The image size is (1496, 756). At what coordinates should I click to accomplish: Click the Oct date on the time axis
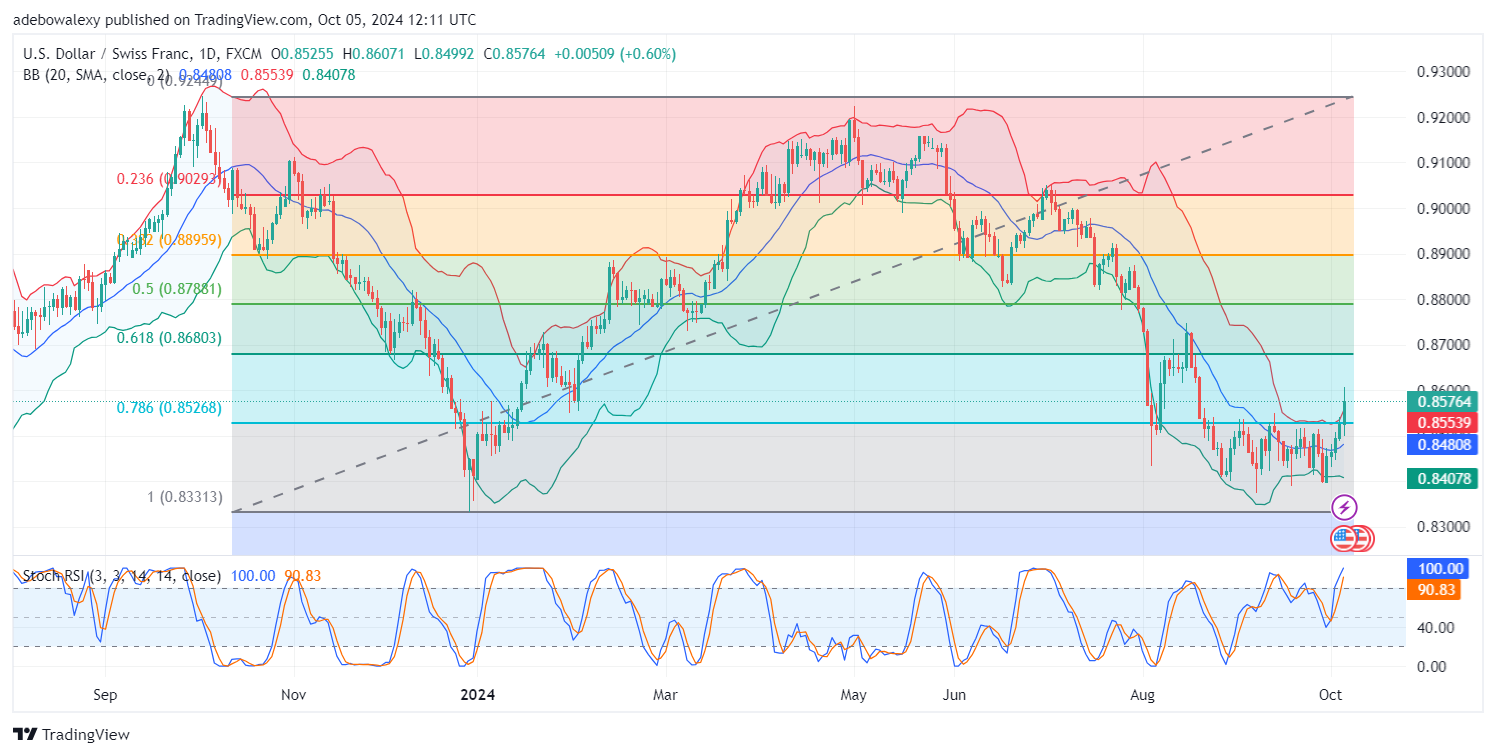[1331, 693]
